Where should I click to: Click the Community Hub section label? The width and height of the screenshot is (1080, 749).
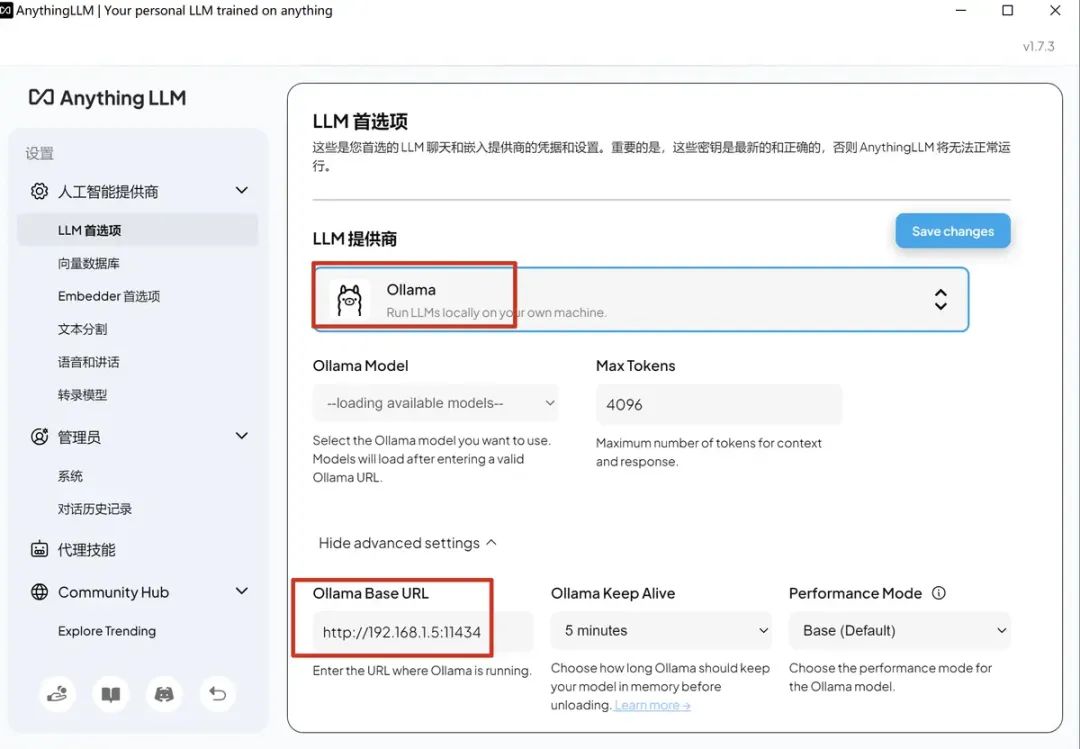pos(114,592)
